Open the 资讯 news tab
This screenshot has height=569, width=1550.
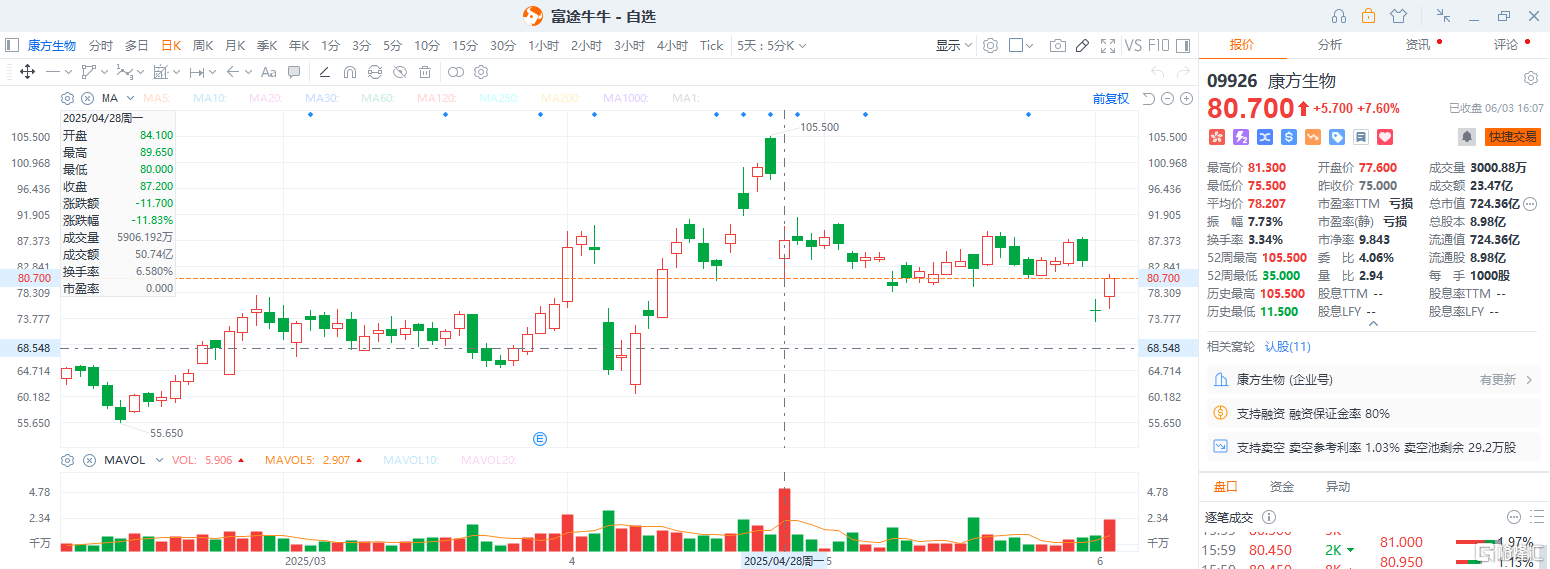pyautogui.click(x=1418, y=45)
